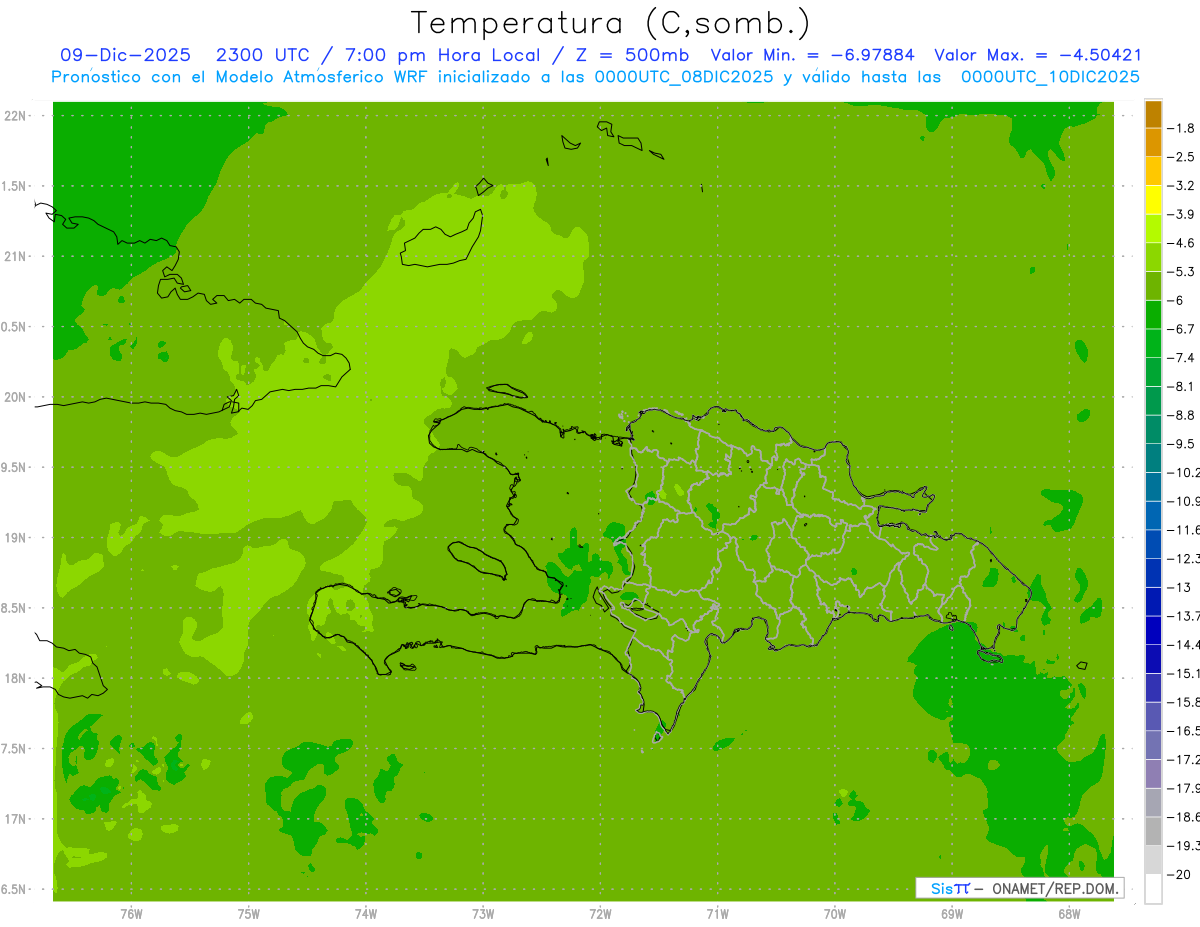Click the swatch between -3.9 and -4.6
The width and height of the screenshot is (1200, 927).
[x=1153, y=228]
